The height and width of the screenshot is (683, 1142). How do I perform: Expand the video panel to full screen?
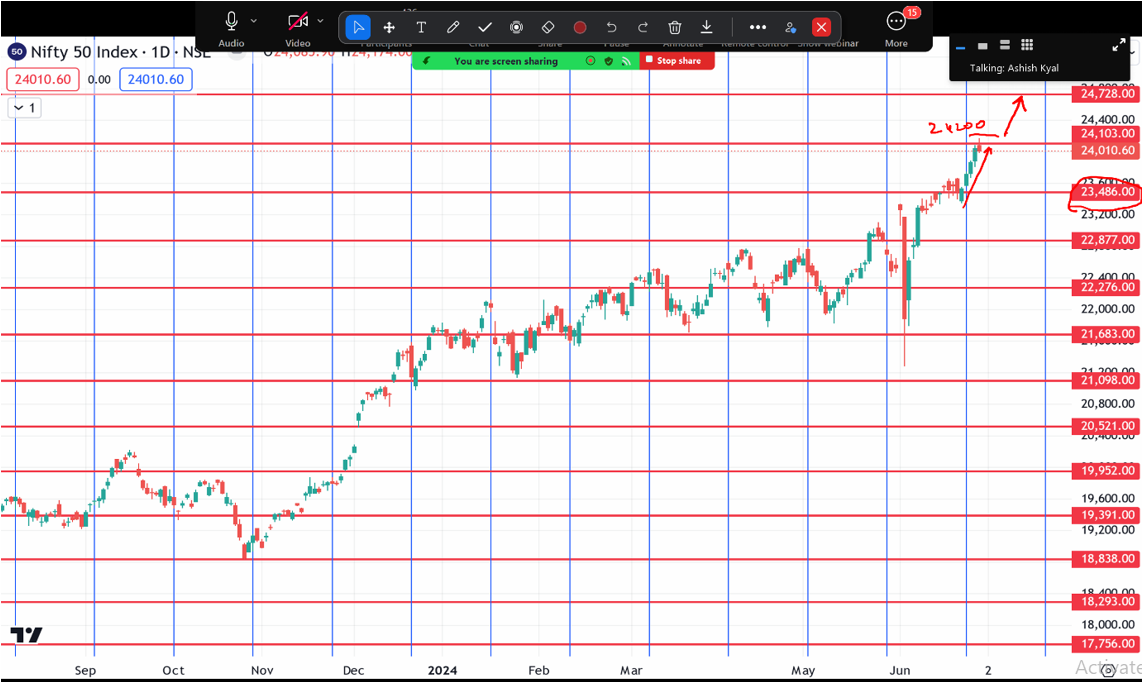[x=1119, y=45]
